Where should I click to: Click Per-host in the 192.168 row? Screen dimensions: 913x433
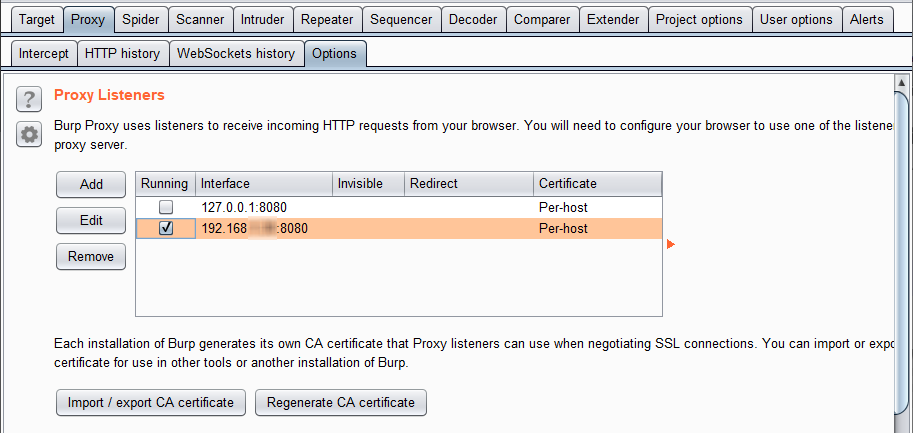pyautogui.click(x=563, y=229)
